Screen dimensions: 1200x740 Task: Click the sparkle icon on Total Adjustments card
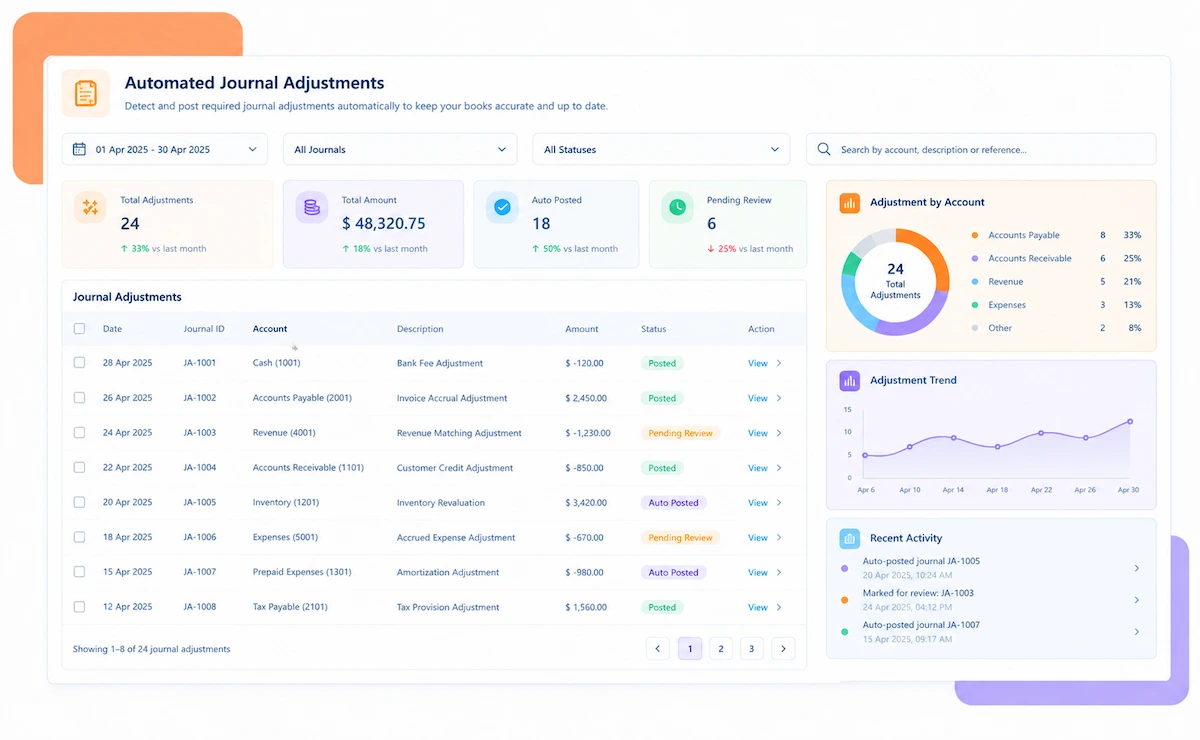click(x=90, y=208)
